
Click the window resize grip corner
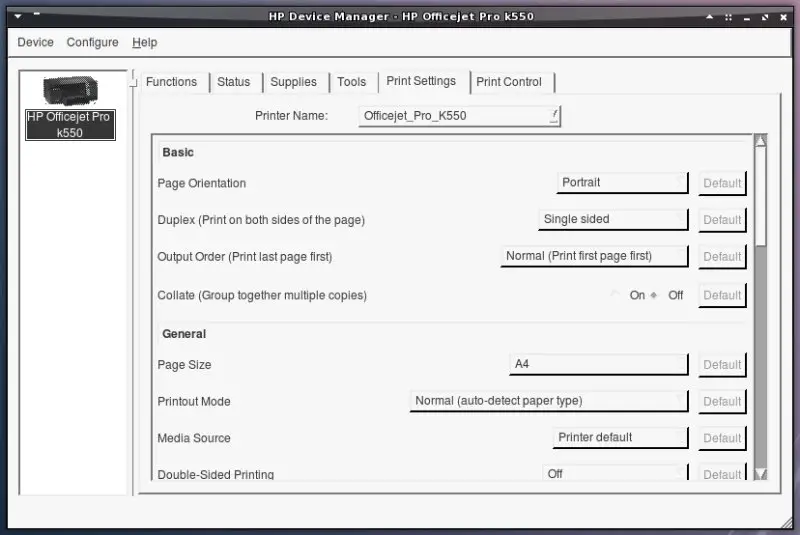coord(786,522)
